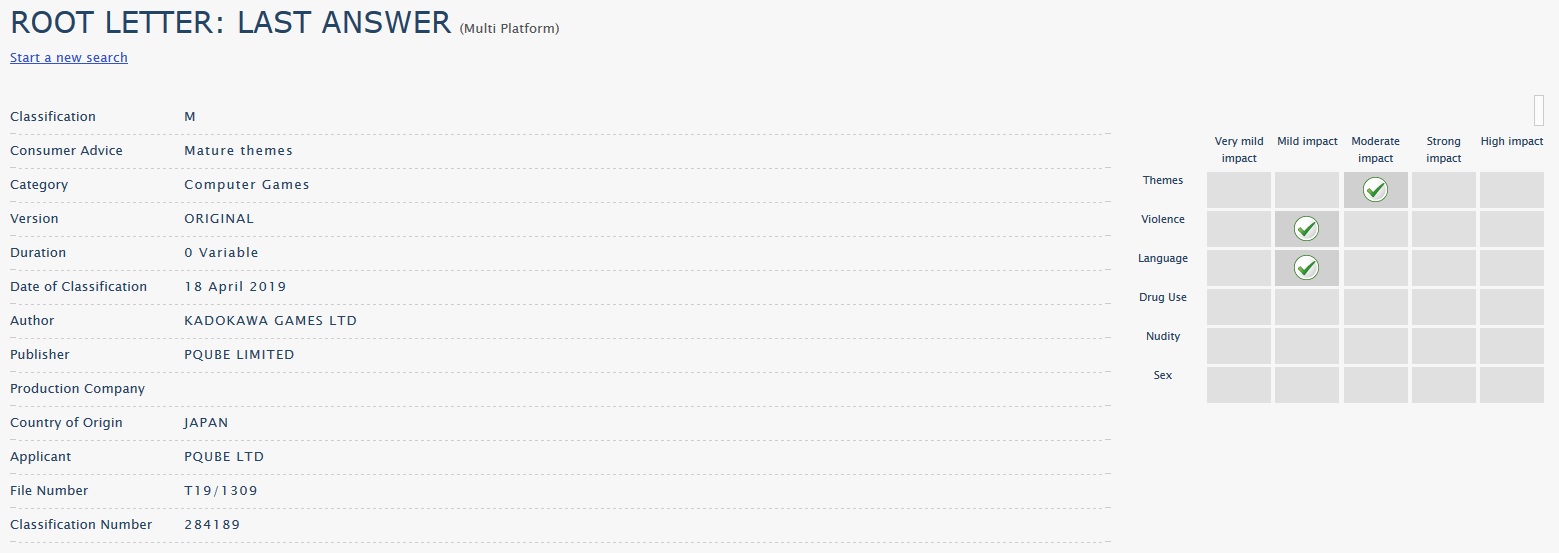Click the Violence mild impact checkmark

(x=1306, y=229)
